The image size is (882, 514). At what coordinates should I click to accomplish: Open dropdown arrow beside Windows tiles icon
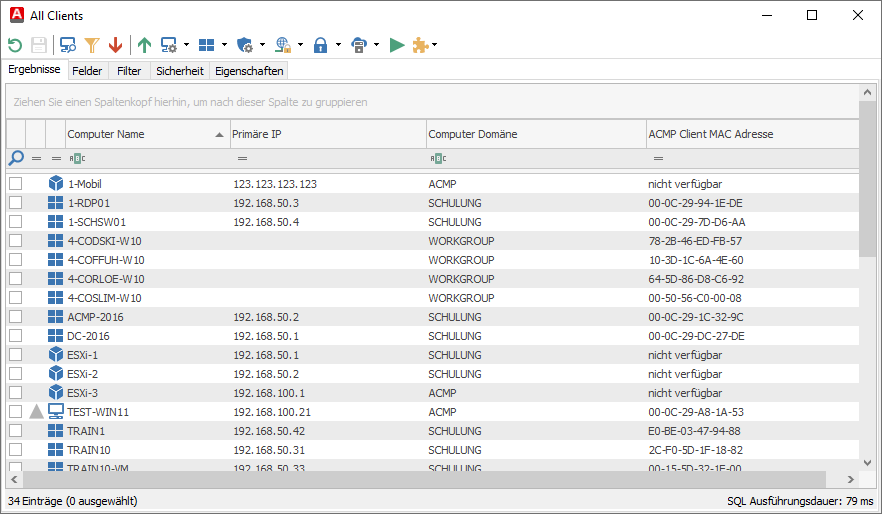(224, 45)
